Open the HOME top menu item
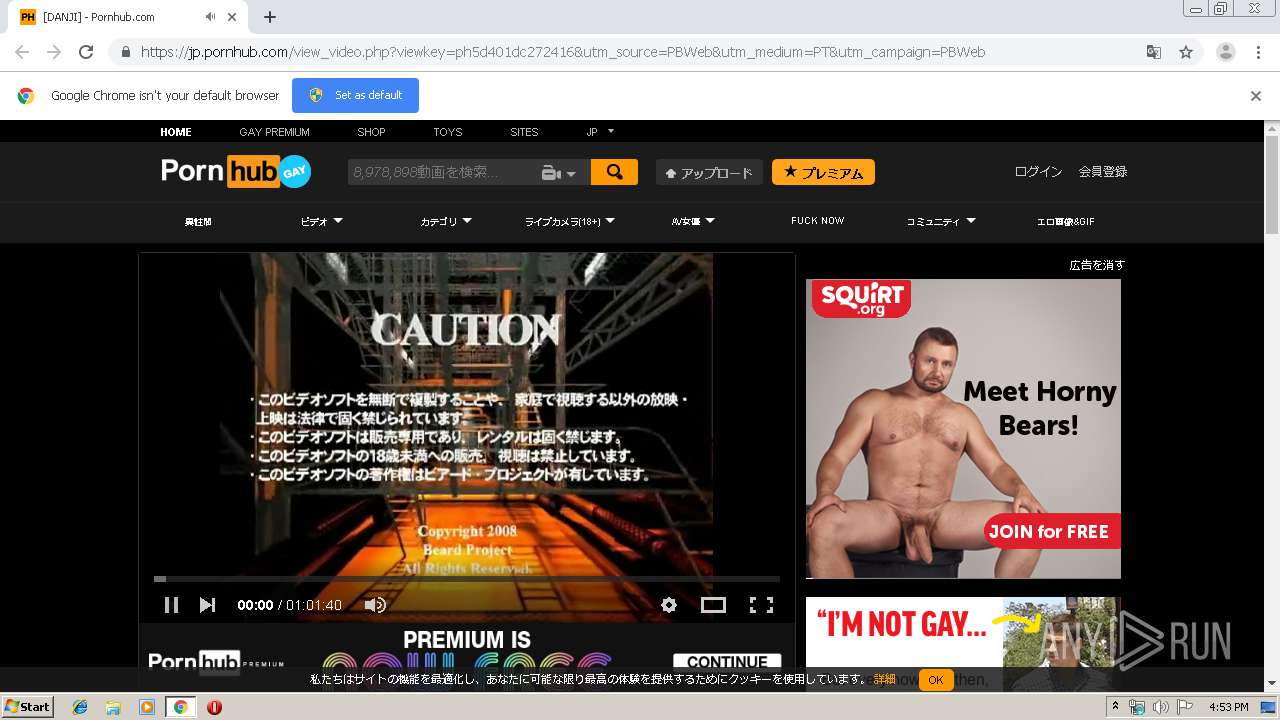This screenshot has height=720, width=1280. click(176, 132)
